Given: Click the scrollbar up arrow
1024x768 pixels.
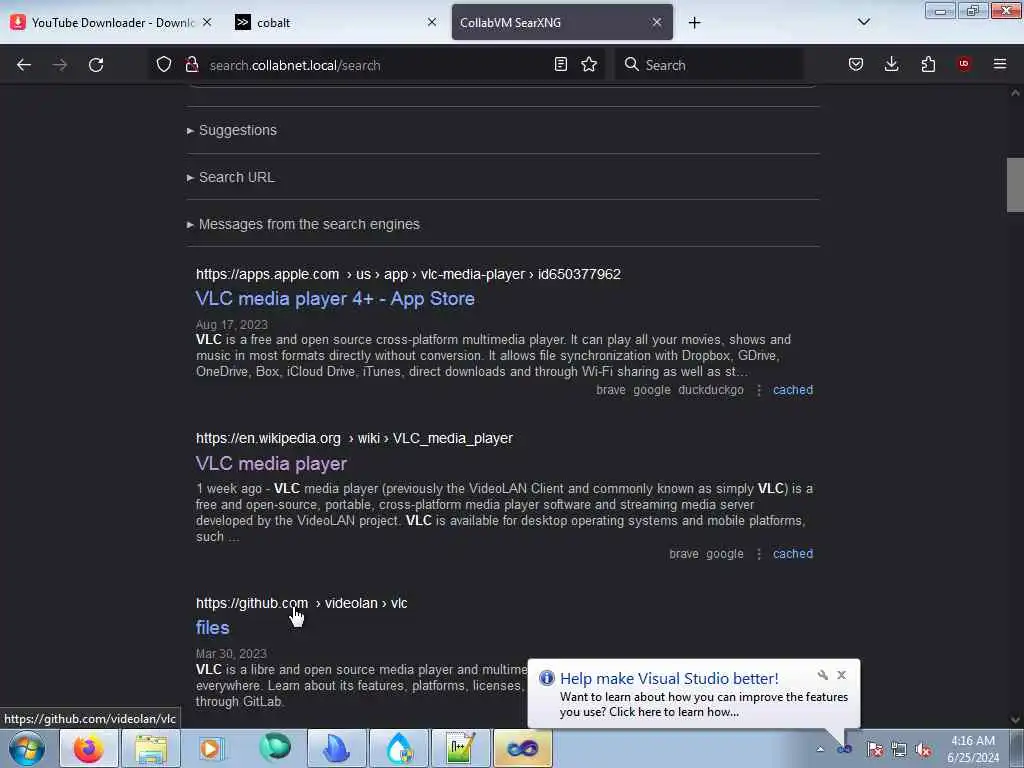Looking at the screenshot, I should [x=1015, y=93].
